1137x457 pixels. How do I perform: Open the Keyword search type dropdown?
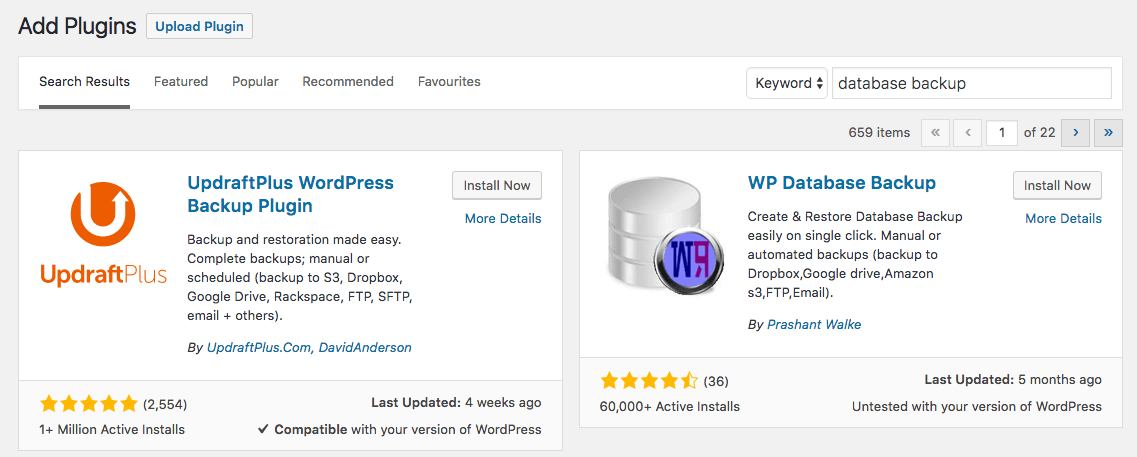pyautogui.click(x=787, y=83)
